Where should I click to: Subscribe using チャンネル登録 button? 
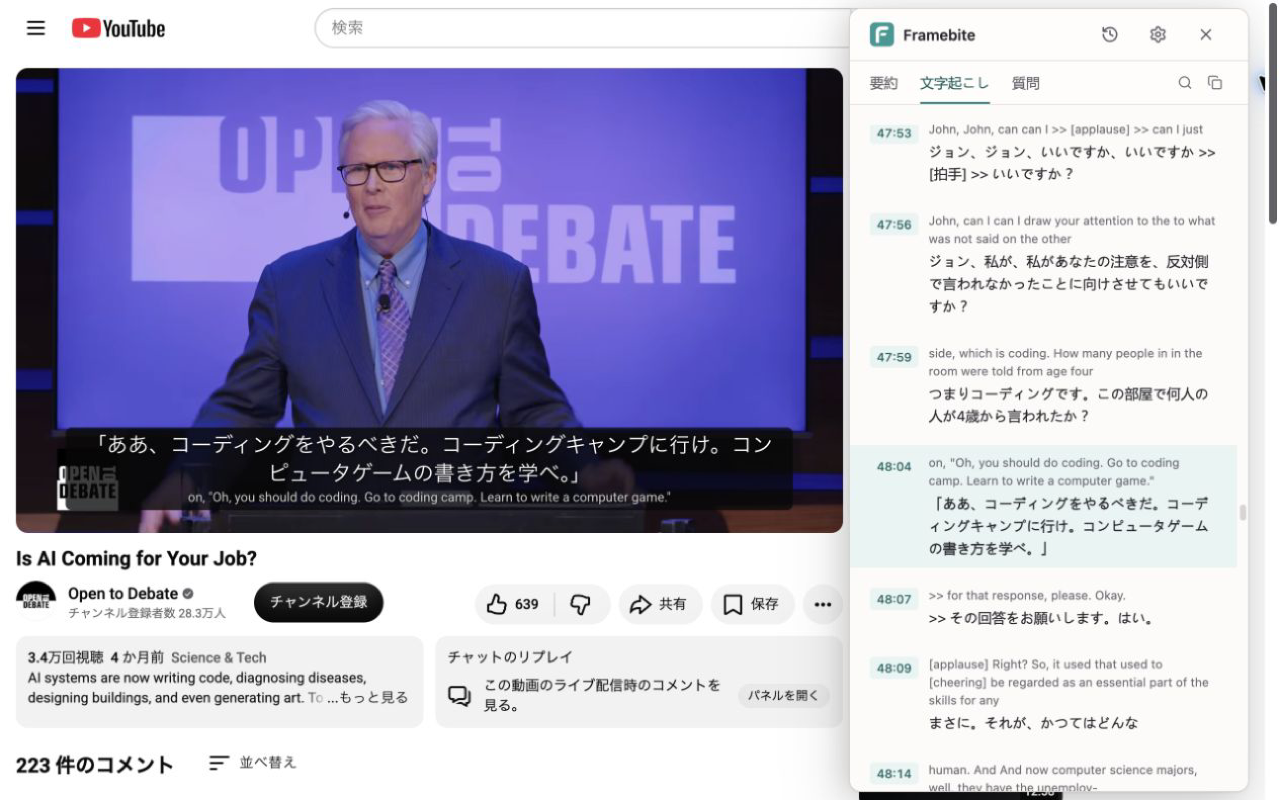(x=319, y=602)
